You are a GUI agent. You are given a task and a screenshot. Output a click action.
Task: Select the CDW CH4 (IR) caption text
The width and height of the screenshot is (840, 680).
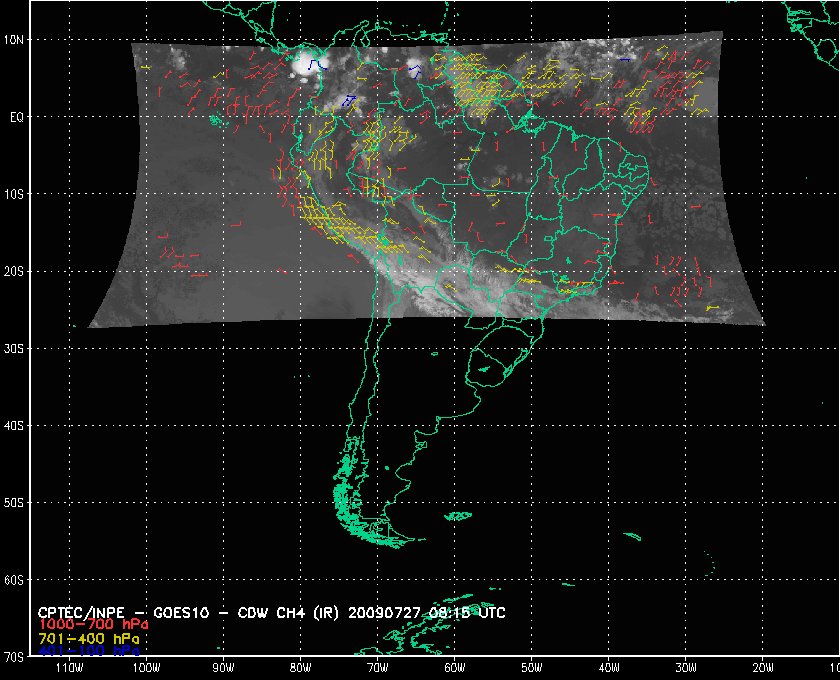pos(288,613)
